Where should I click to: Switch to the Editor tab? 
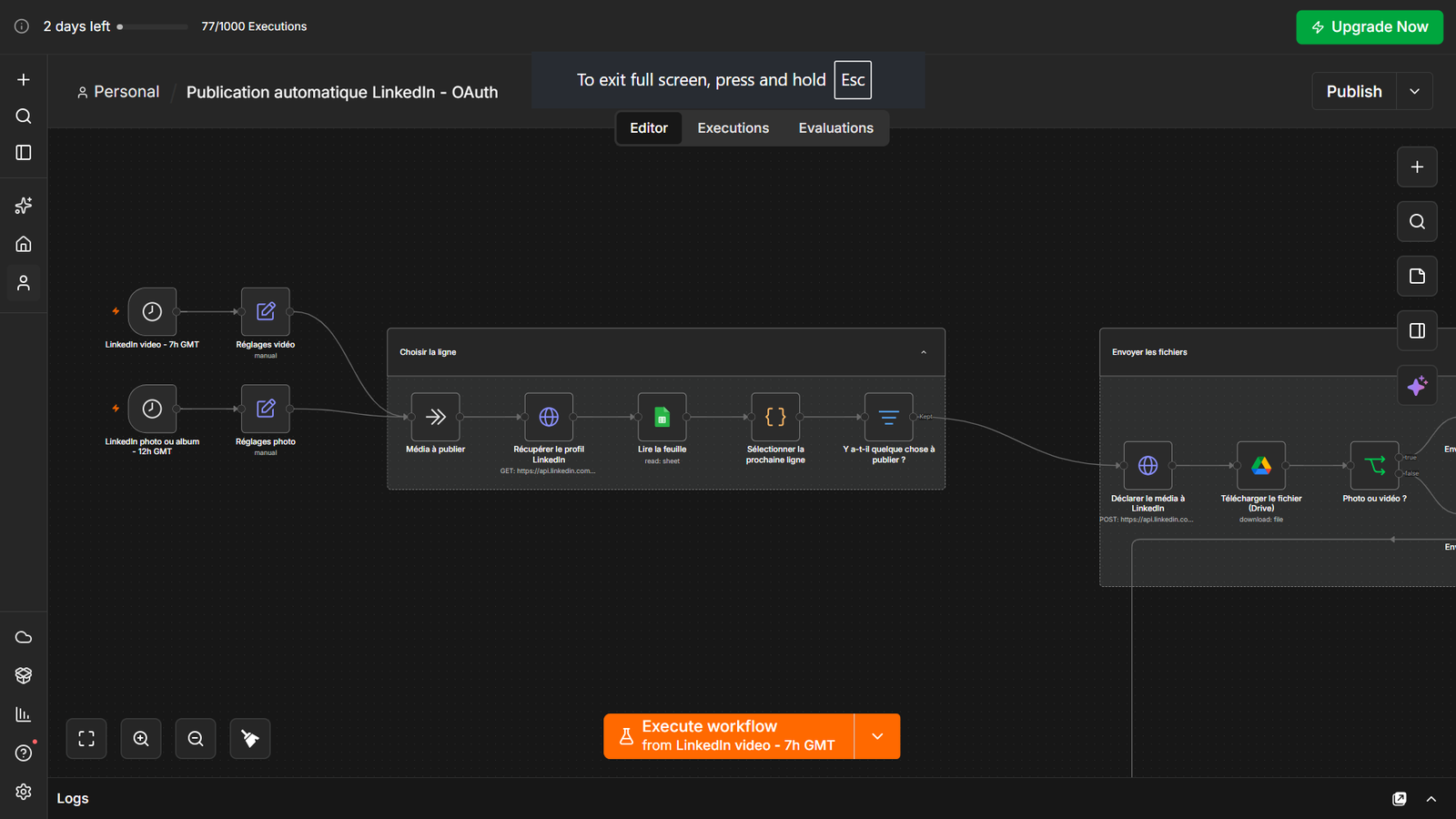click(x=649, y=128)
